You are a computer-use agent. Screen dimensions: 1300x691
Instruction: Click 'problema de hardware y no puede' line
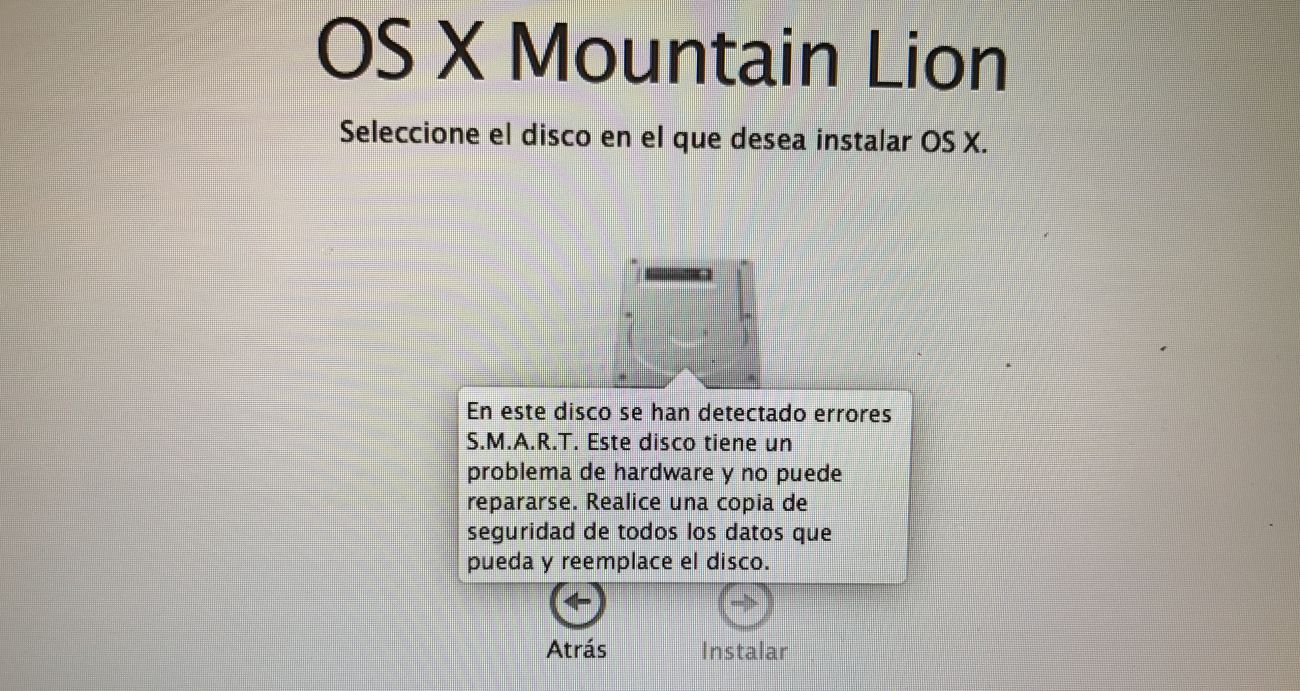654,472
